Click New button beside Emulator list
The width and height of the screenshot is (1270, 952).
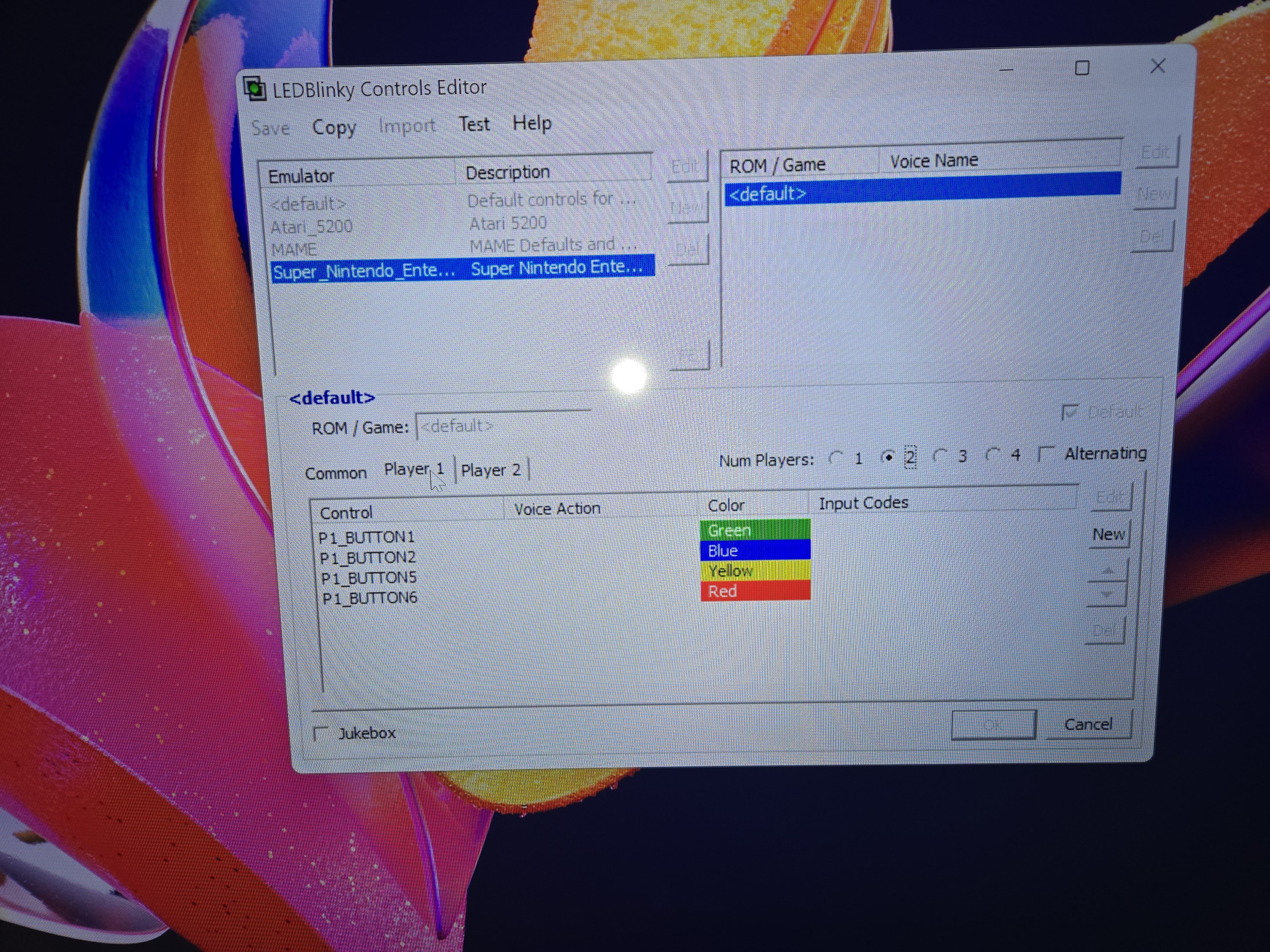click(x=687, y=207)
